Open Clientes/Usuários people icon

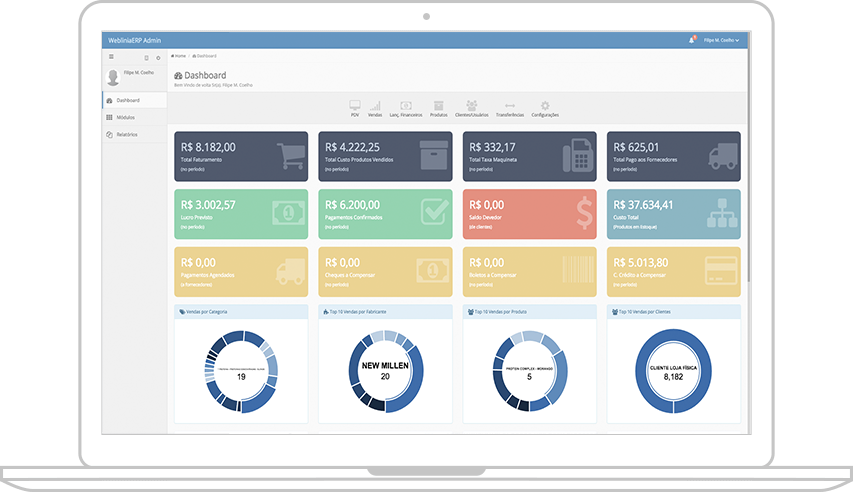[472, 106]
